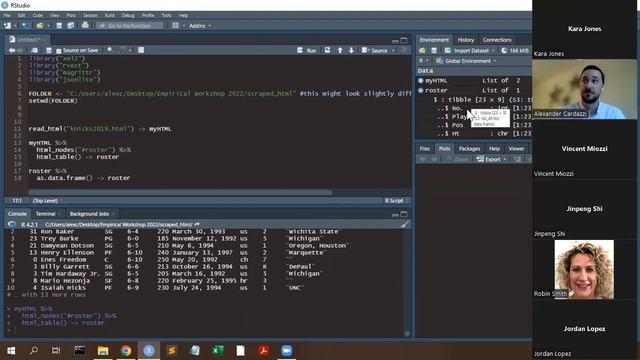Save workspace in Environment pane
This screenshot has width=640, height=360.
coord(434,51)
